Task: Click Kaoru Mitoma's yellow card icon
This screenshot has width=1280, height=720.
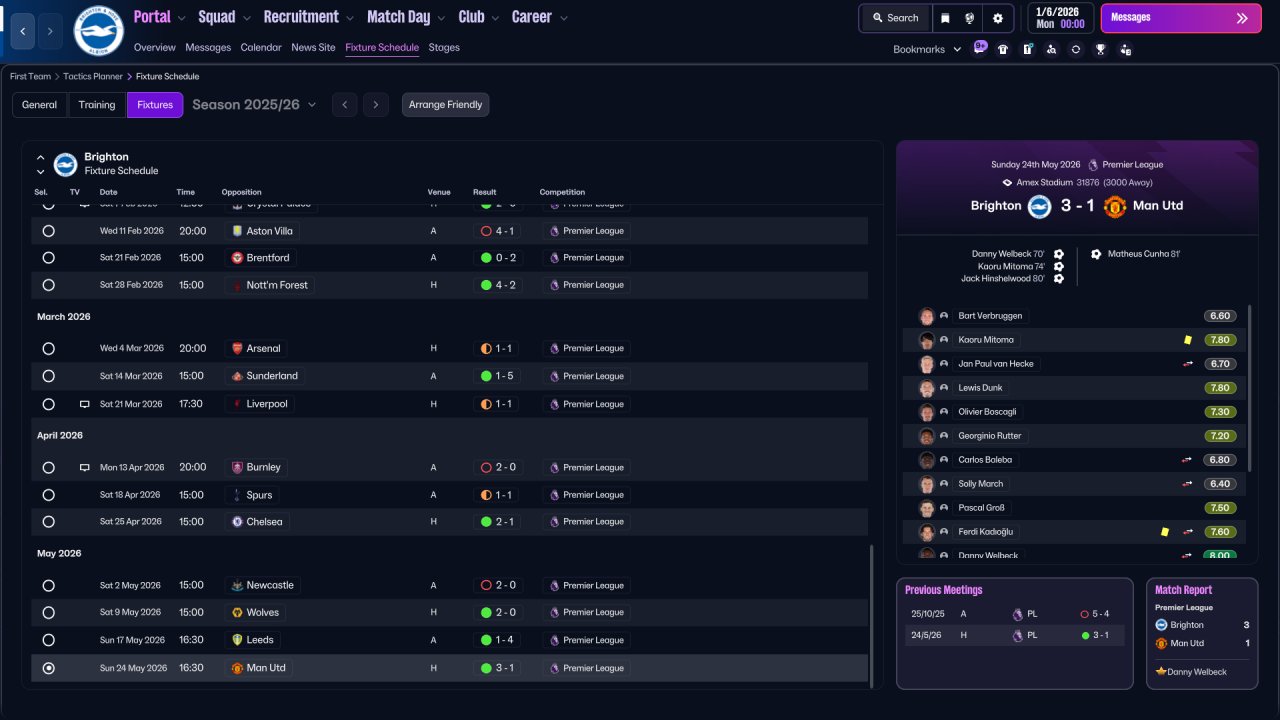Action: coord(1187,340)
